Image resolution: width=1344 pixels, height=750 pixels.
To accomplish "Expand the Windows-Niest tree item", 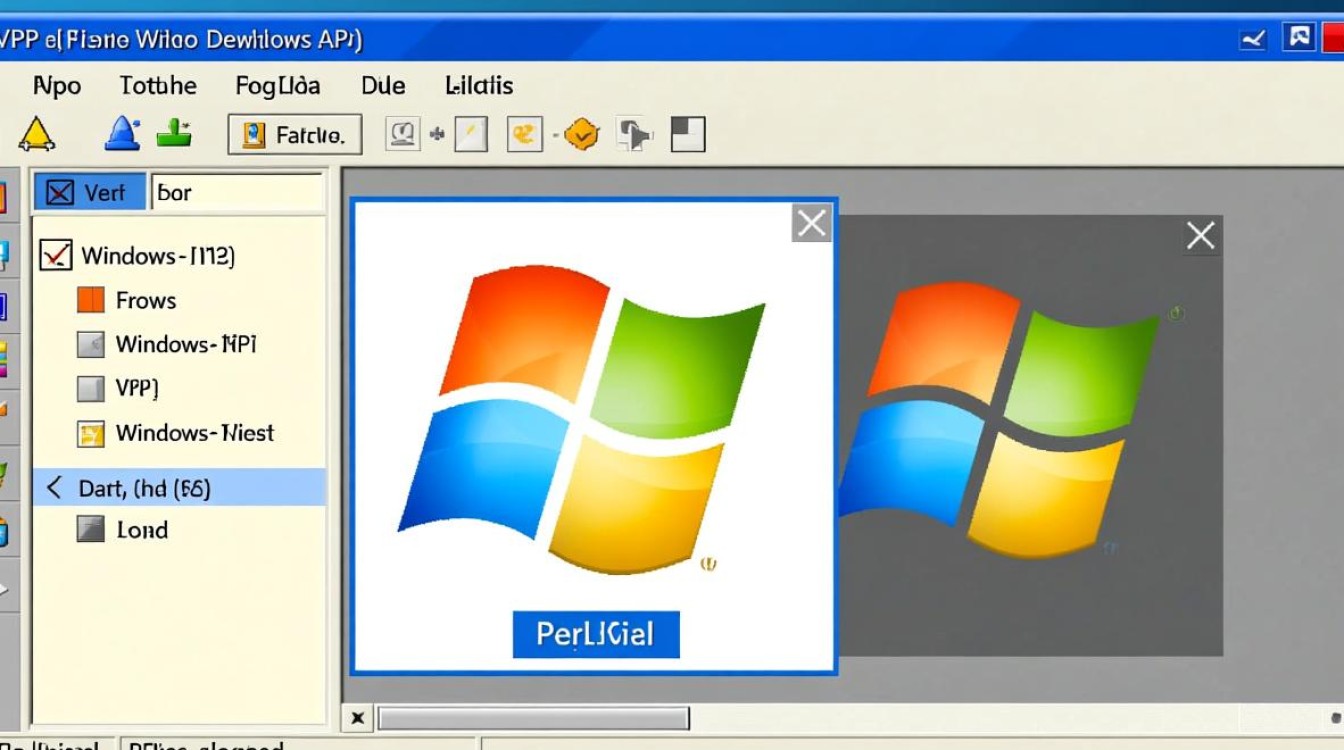I will click(x=92, y=433).
